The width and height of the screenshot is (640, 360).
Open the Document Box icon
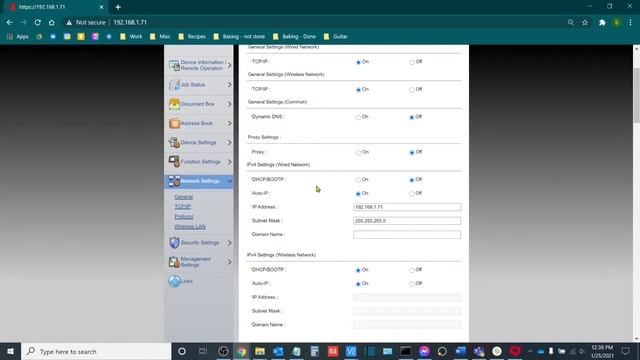pyautogui.click(x=174, y=104)
